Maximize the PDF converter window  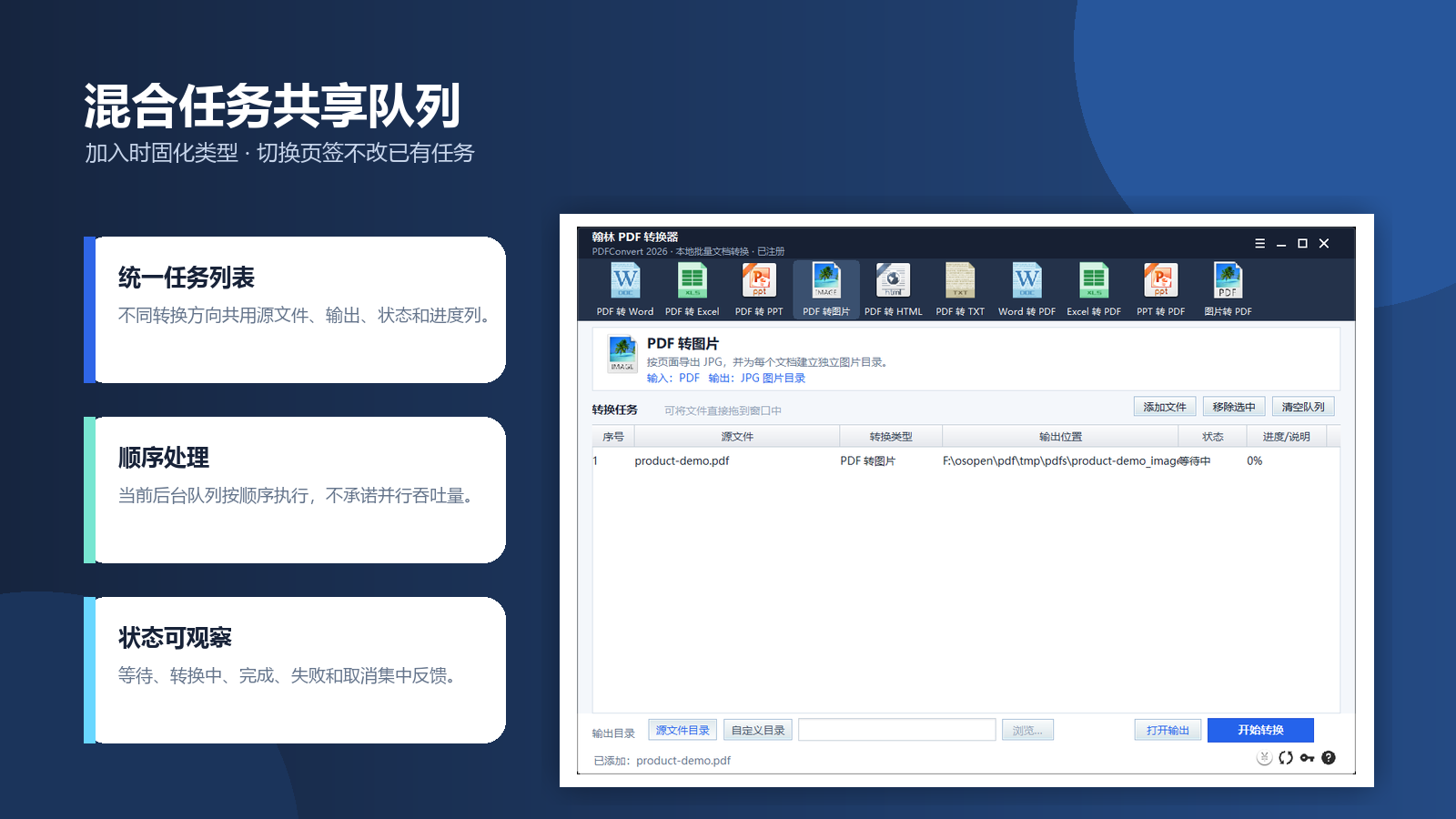click(1302, 244)
